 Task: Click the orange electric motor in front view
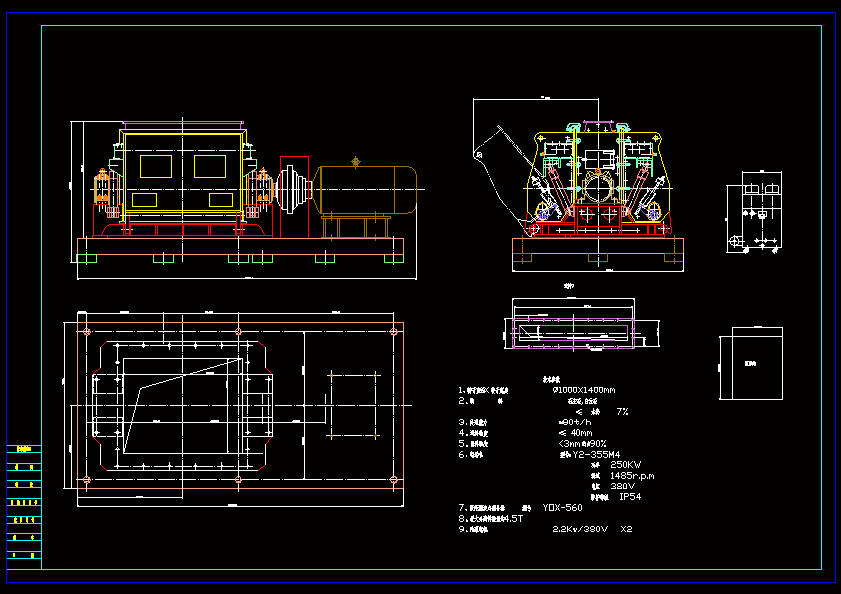click(x=367, y=190)
